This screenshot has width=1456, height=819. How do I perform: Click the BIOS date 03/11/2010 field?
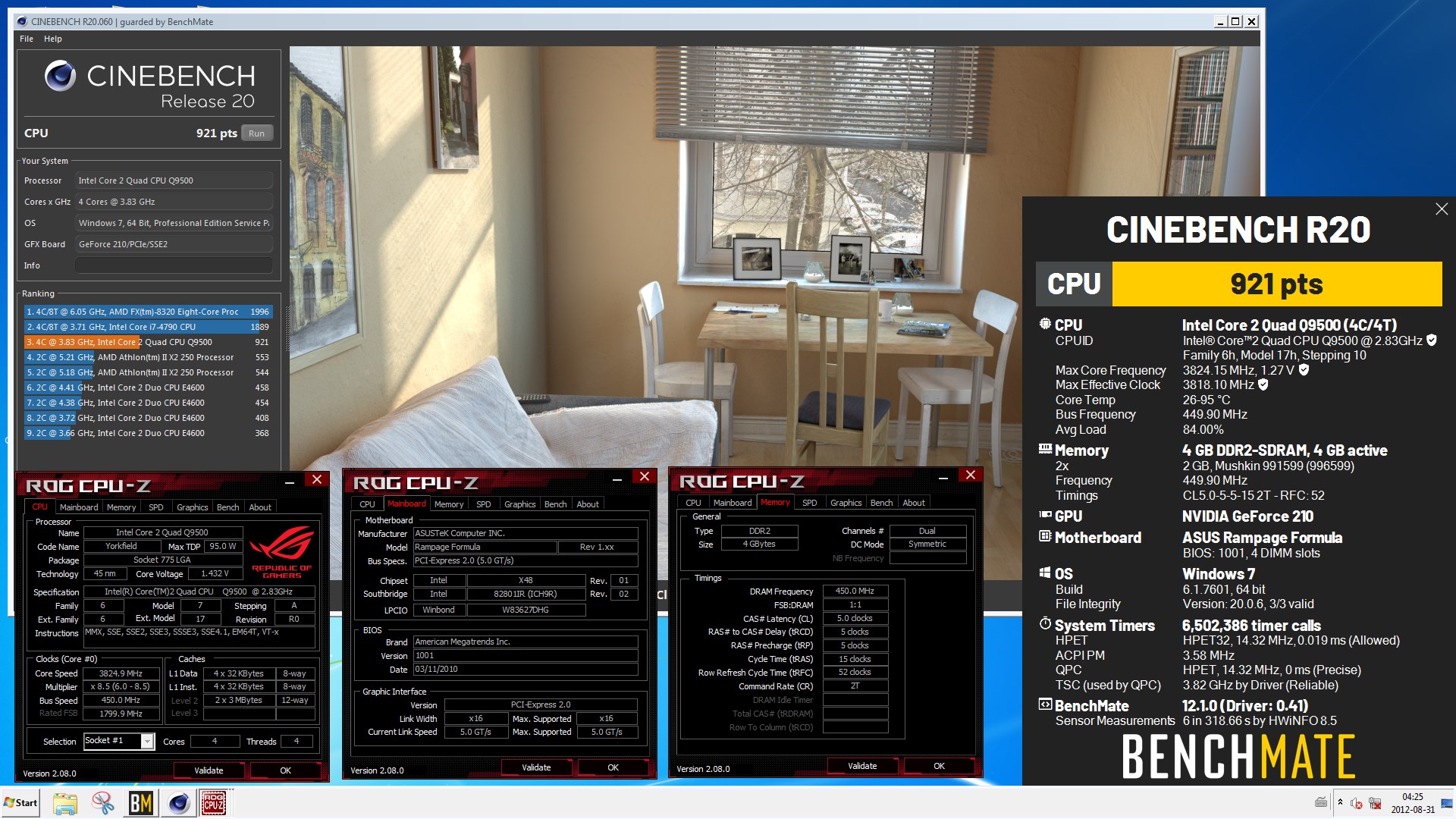(x=526, y=669)
